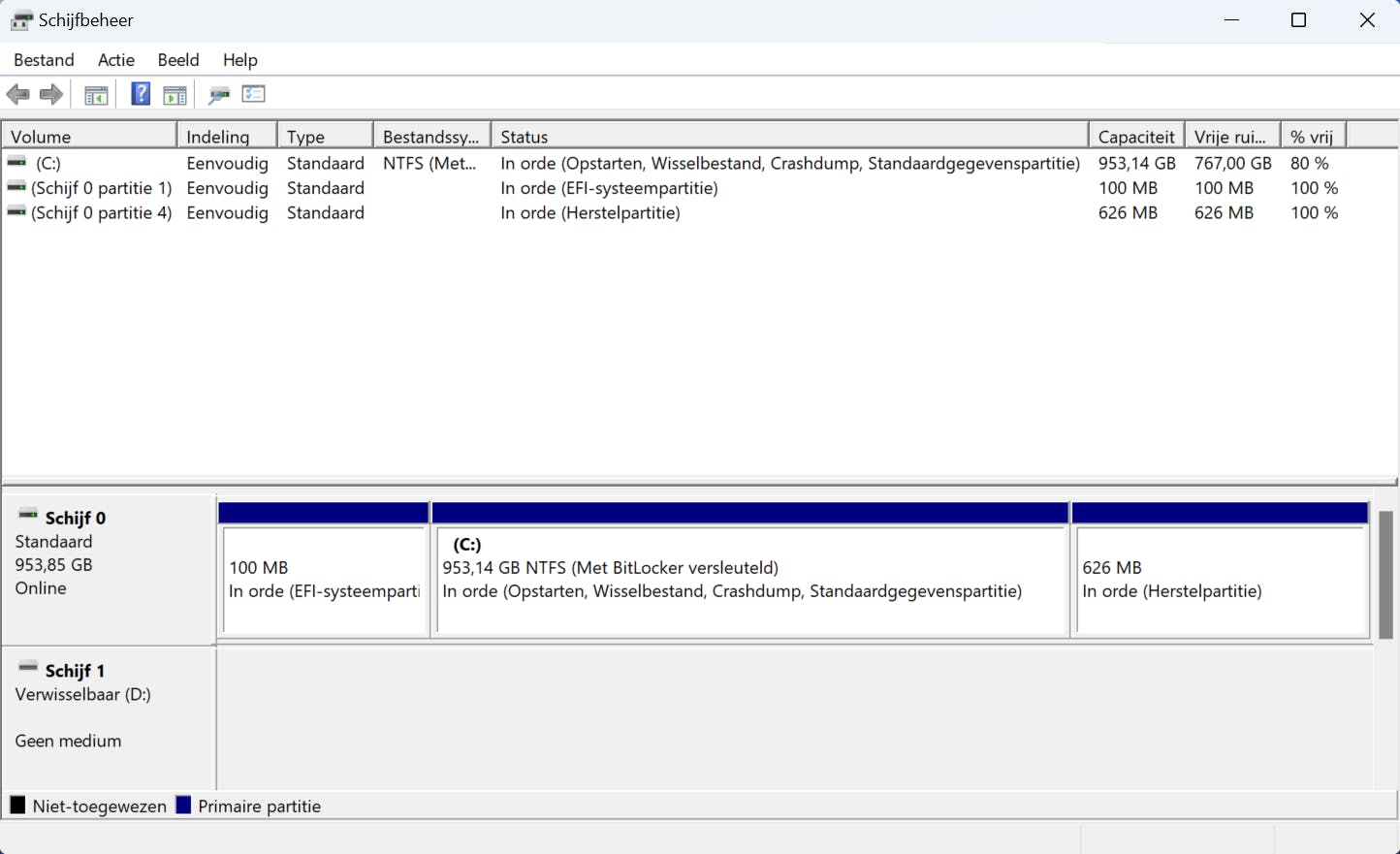Click the disk icon beside Schijf 0

coord(28,515)
